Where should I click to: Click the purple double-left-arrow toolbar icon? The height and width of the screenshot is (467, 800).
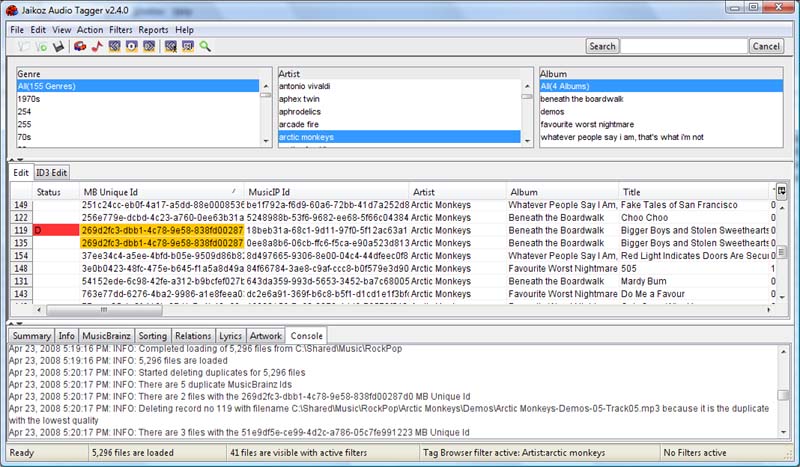pos(115,46)
